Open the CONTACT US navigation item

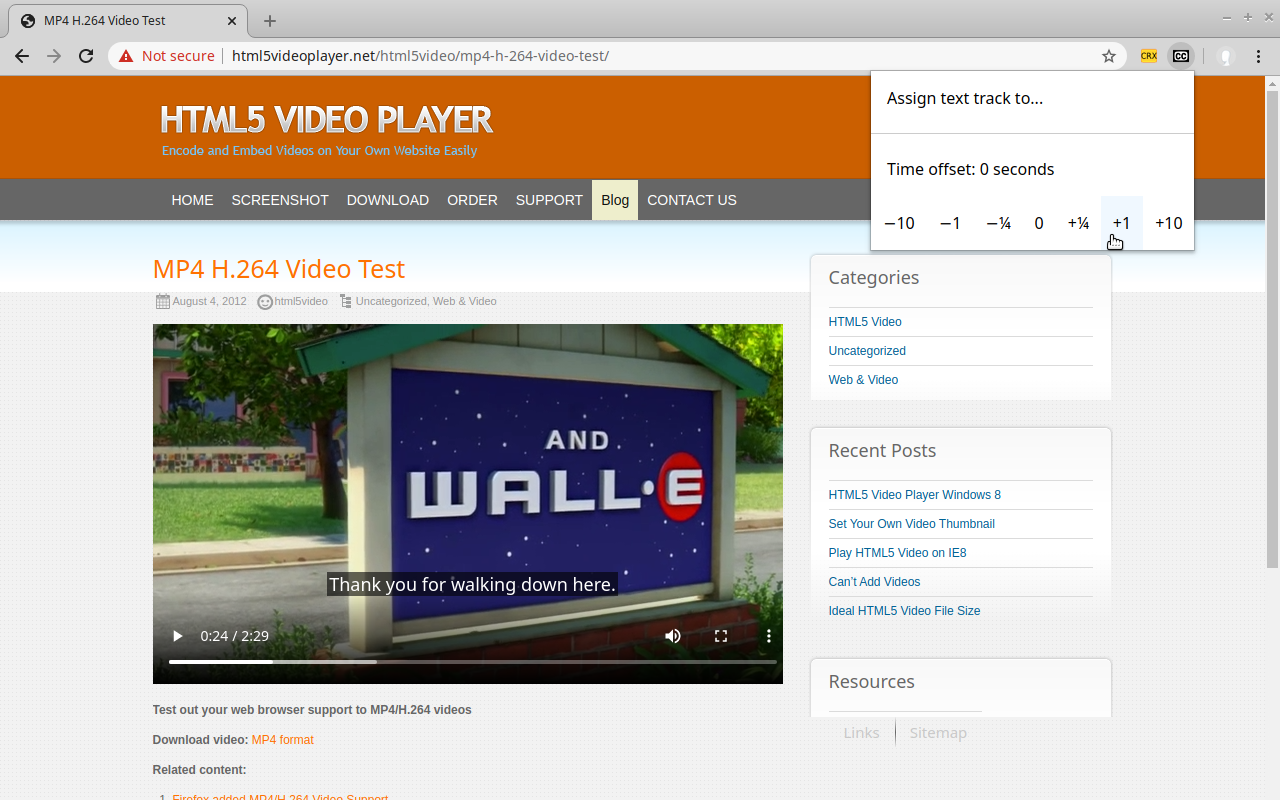[x=692, y=200]
